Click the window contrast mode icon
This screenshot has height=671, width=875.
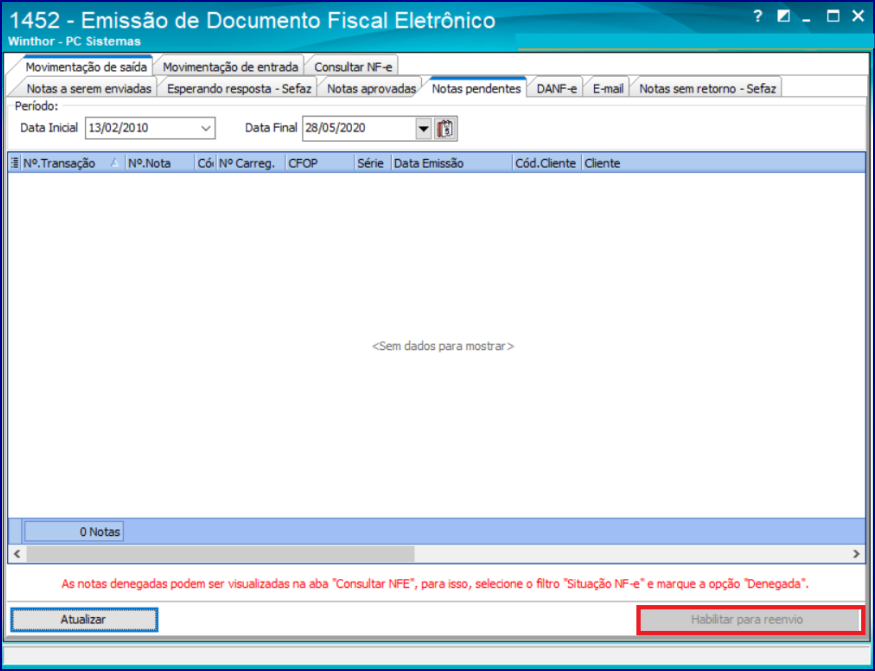point(783,17)
